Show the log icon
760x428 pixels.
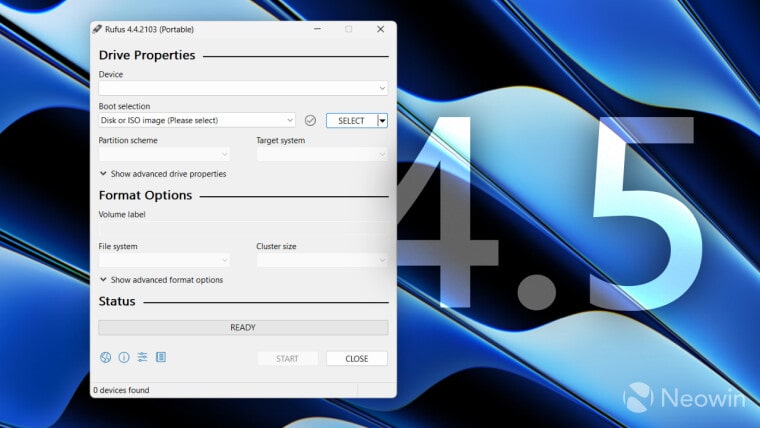(161, 357)
